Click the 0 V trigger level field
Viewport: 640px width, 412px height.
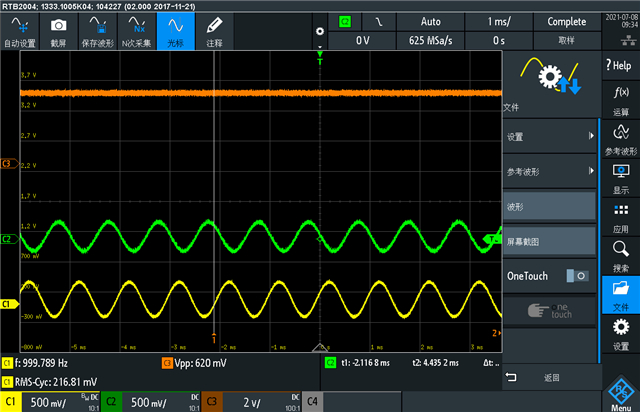[x=362, y=40]
